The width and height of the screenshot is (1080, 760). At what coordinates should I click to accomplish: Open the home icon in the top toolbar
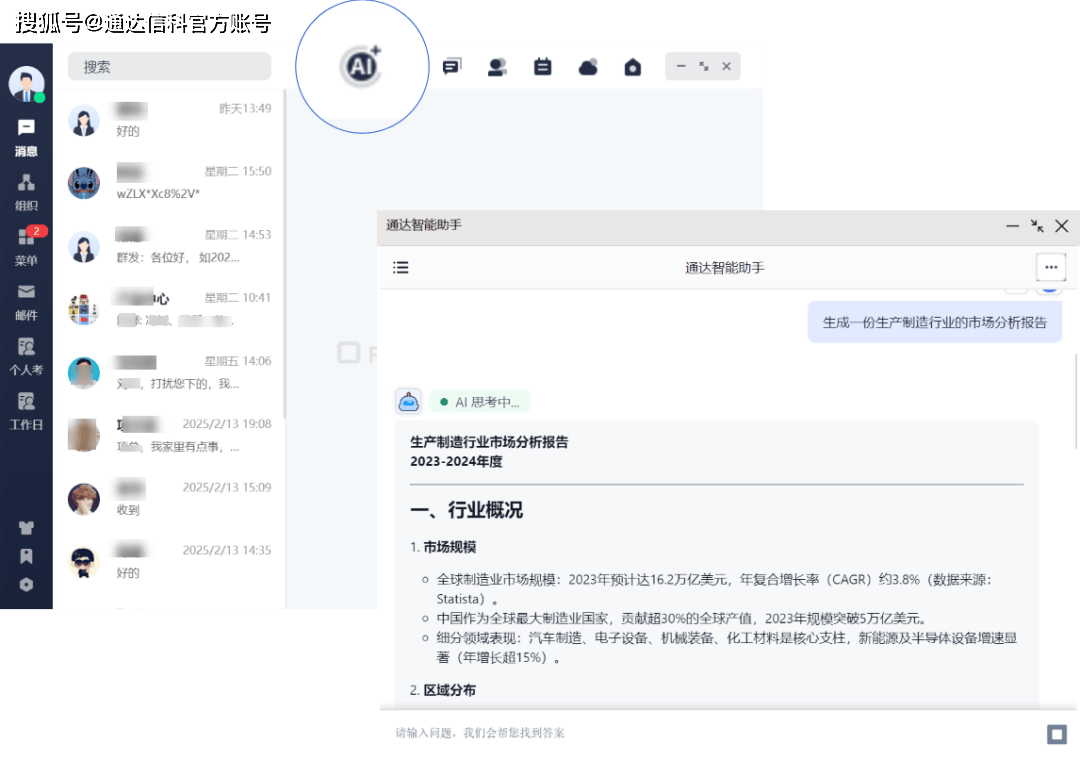(x=633, y=66)
